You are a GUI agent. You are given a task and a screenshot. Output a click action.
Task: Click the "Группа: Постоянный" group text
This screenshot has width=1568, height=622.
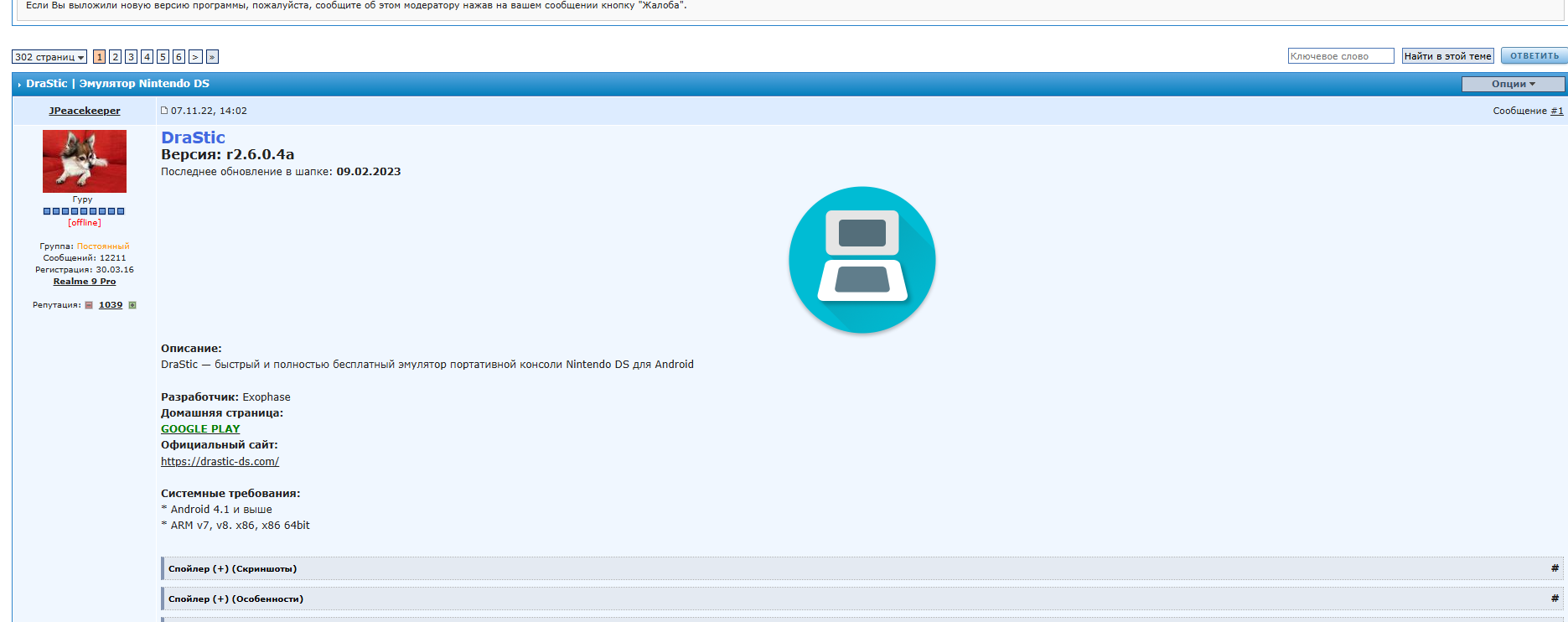point(85,246)
